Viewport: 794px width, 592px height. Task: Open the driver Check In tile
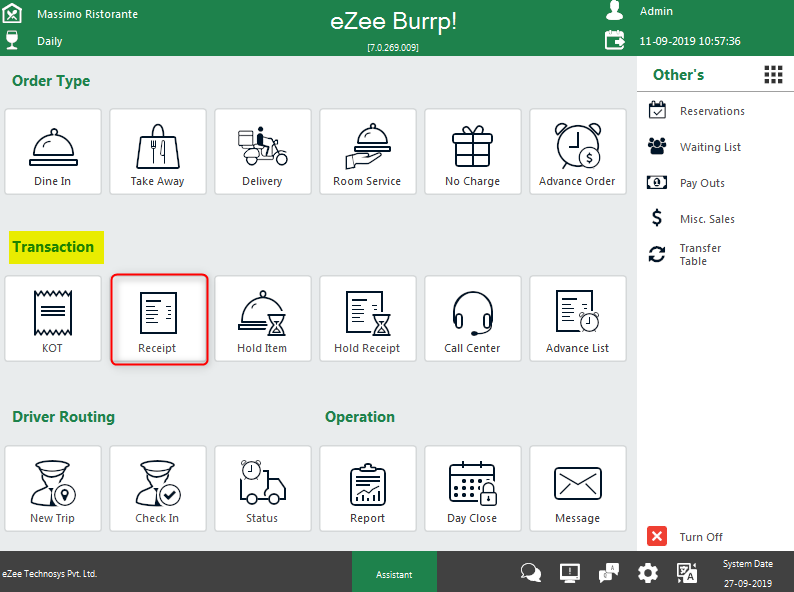pyautogui.click(x=157, y=489)
